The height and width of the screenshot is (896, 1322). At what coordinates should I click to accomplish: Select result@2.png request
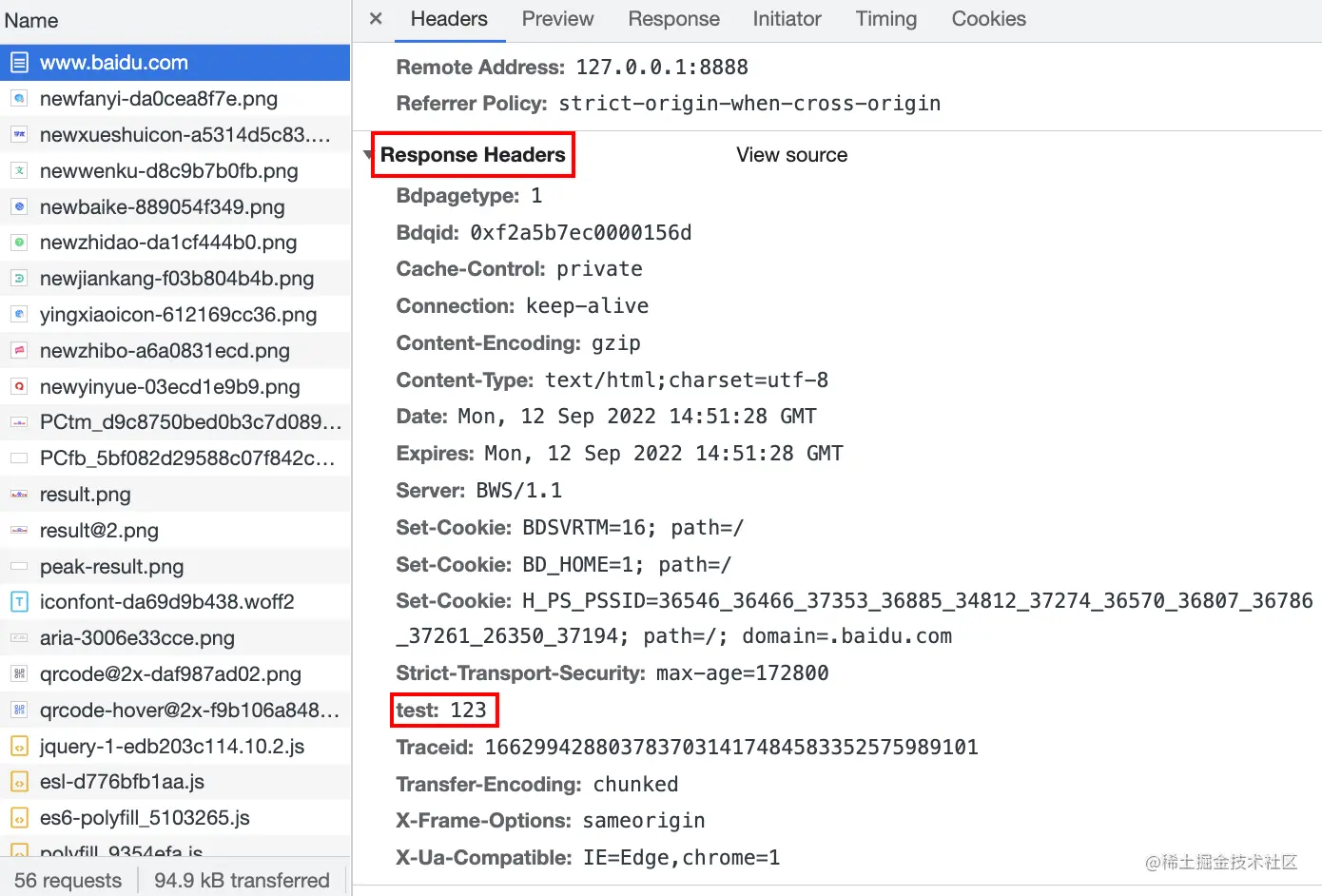click(175, 531)
